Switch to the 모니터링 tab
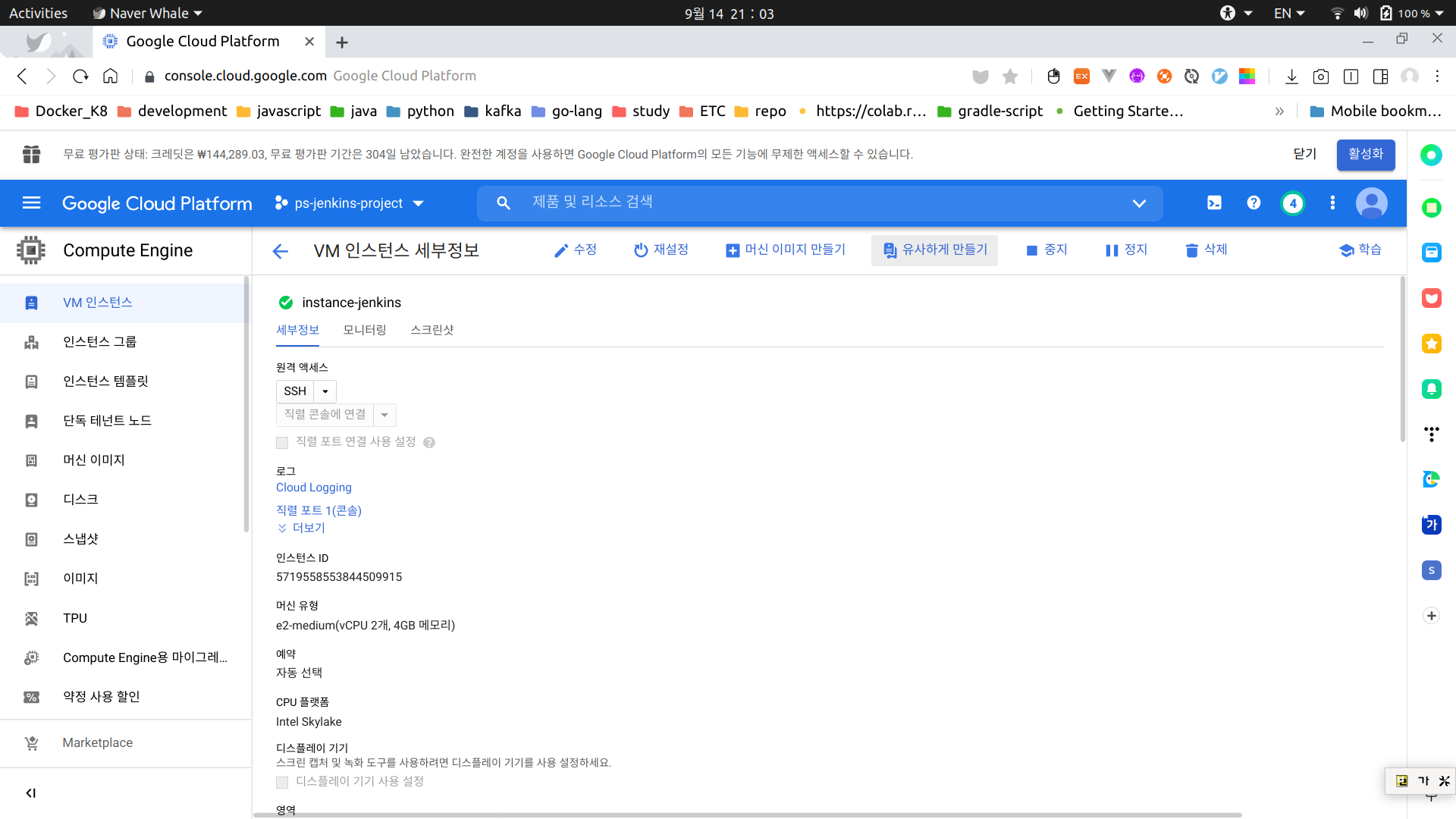This screenshot has height=819, width=1456. pos(365,330)
